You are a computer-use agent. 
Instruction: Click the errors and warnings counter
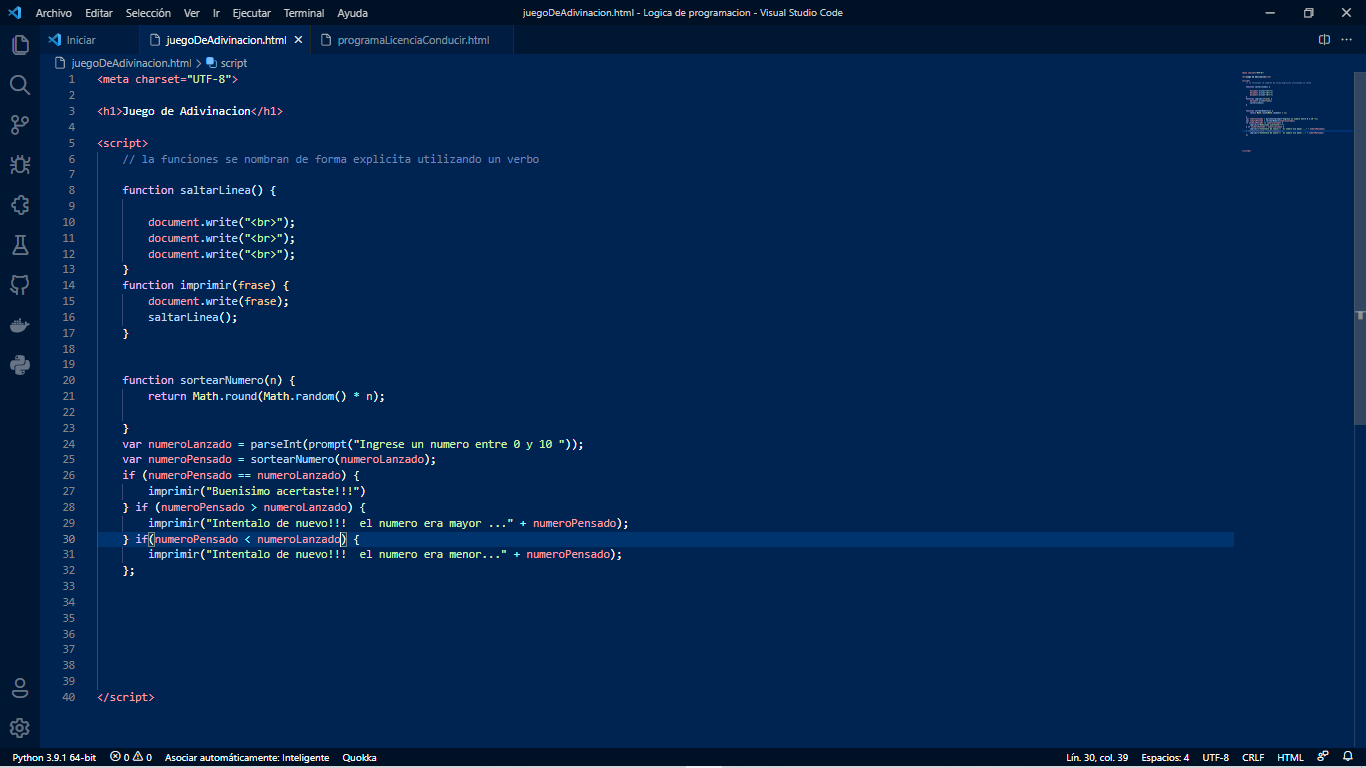pyautogui.click(x=131, y=757)
